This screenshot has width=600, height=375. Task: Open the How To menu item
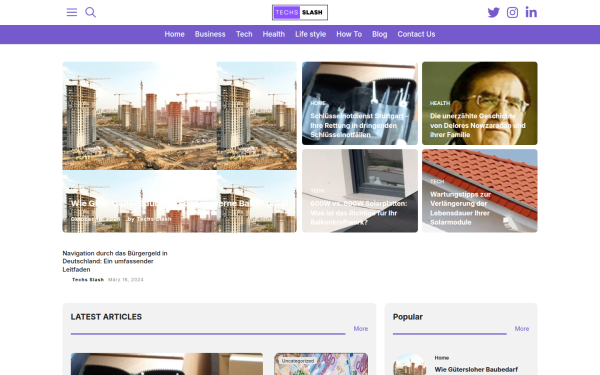349,34
